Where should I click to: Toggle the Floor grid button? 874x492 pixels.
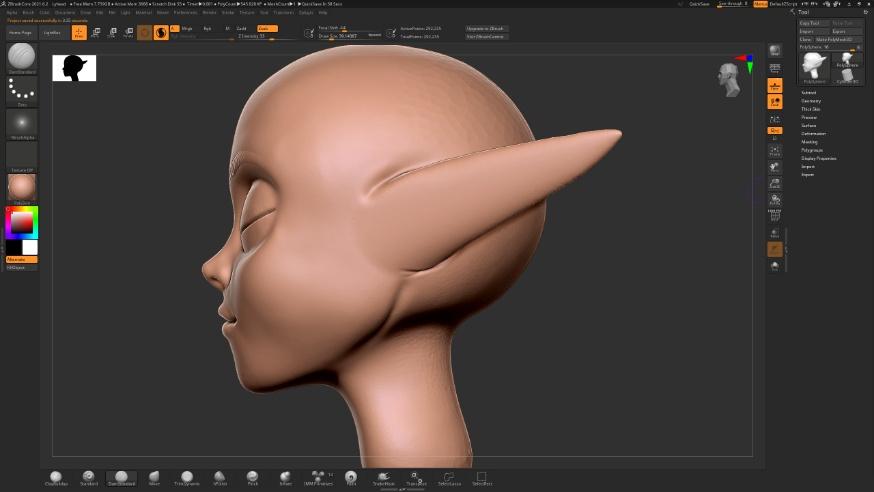pyautogui.click(x=775, y=85)
